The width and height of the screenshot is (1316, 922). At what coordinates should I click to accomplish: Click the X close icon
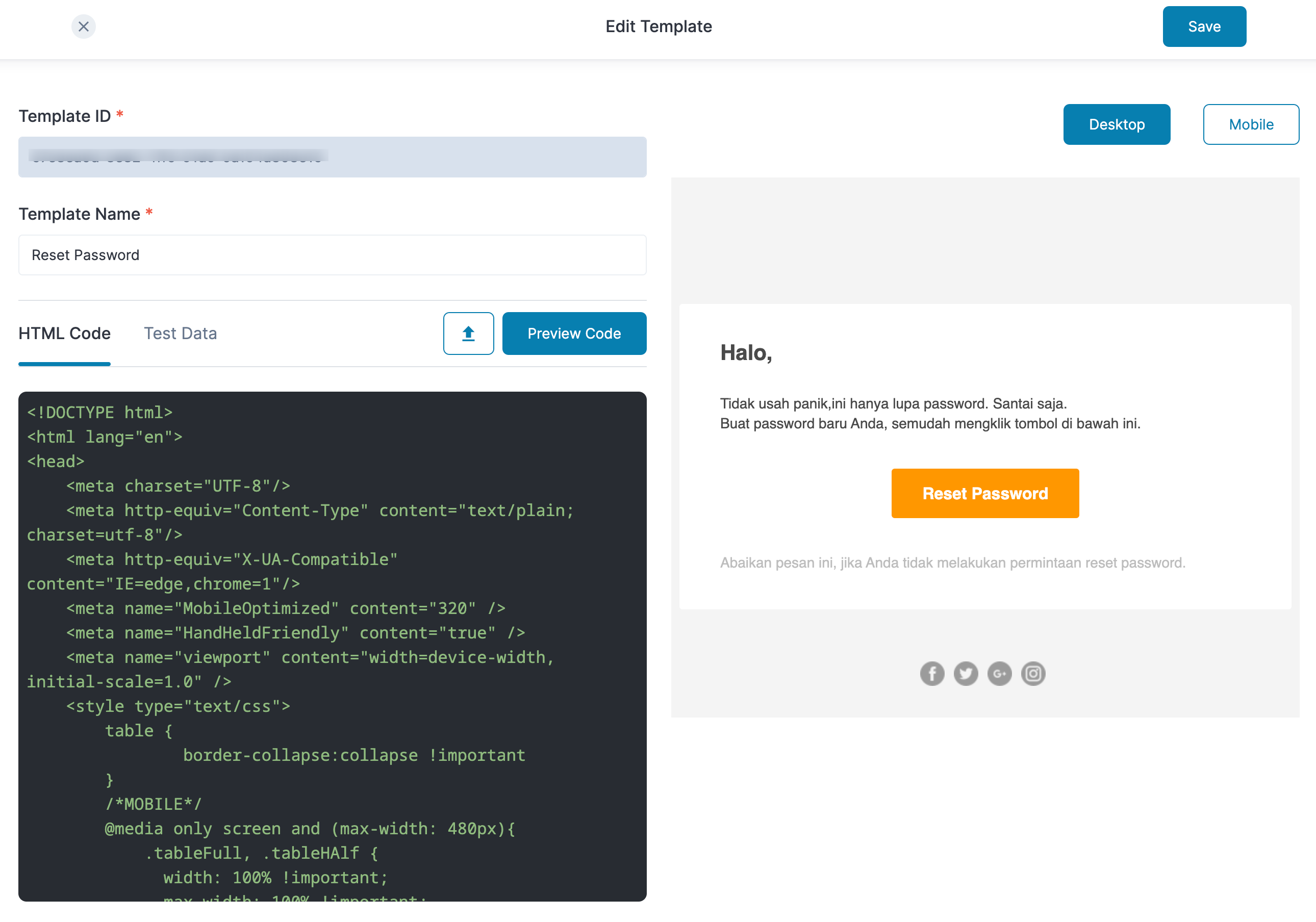[83, 27]
